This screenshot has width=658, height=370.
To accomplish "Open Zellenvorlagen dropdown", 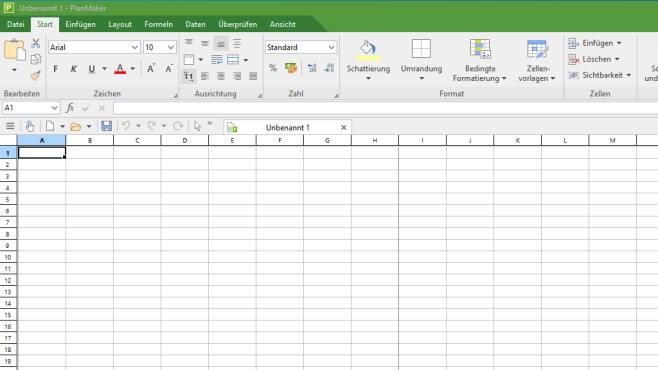I will pyautogui.click(x=537, y=61).
